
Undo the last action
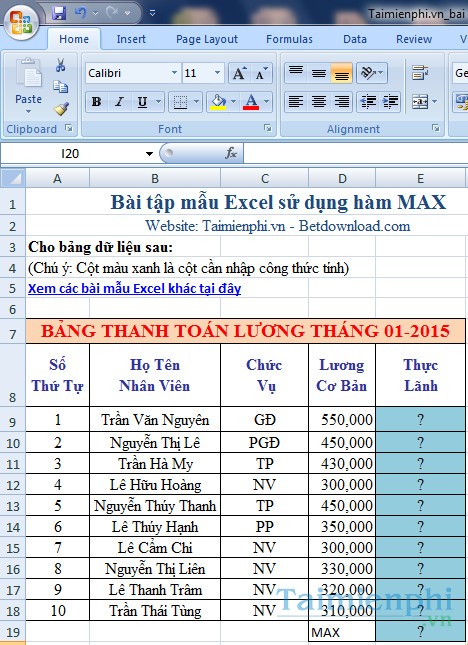coord(80,13)
